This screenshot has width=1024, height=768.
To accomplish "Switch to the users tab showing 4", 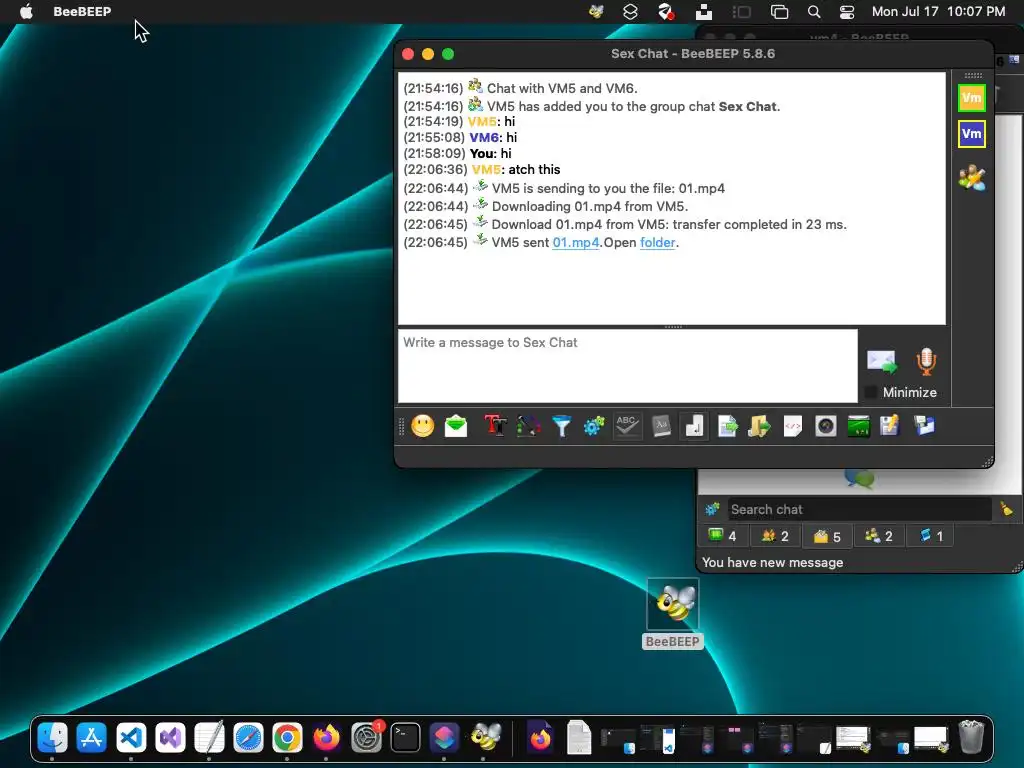I will tap(723, 536).
